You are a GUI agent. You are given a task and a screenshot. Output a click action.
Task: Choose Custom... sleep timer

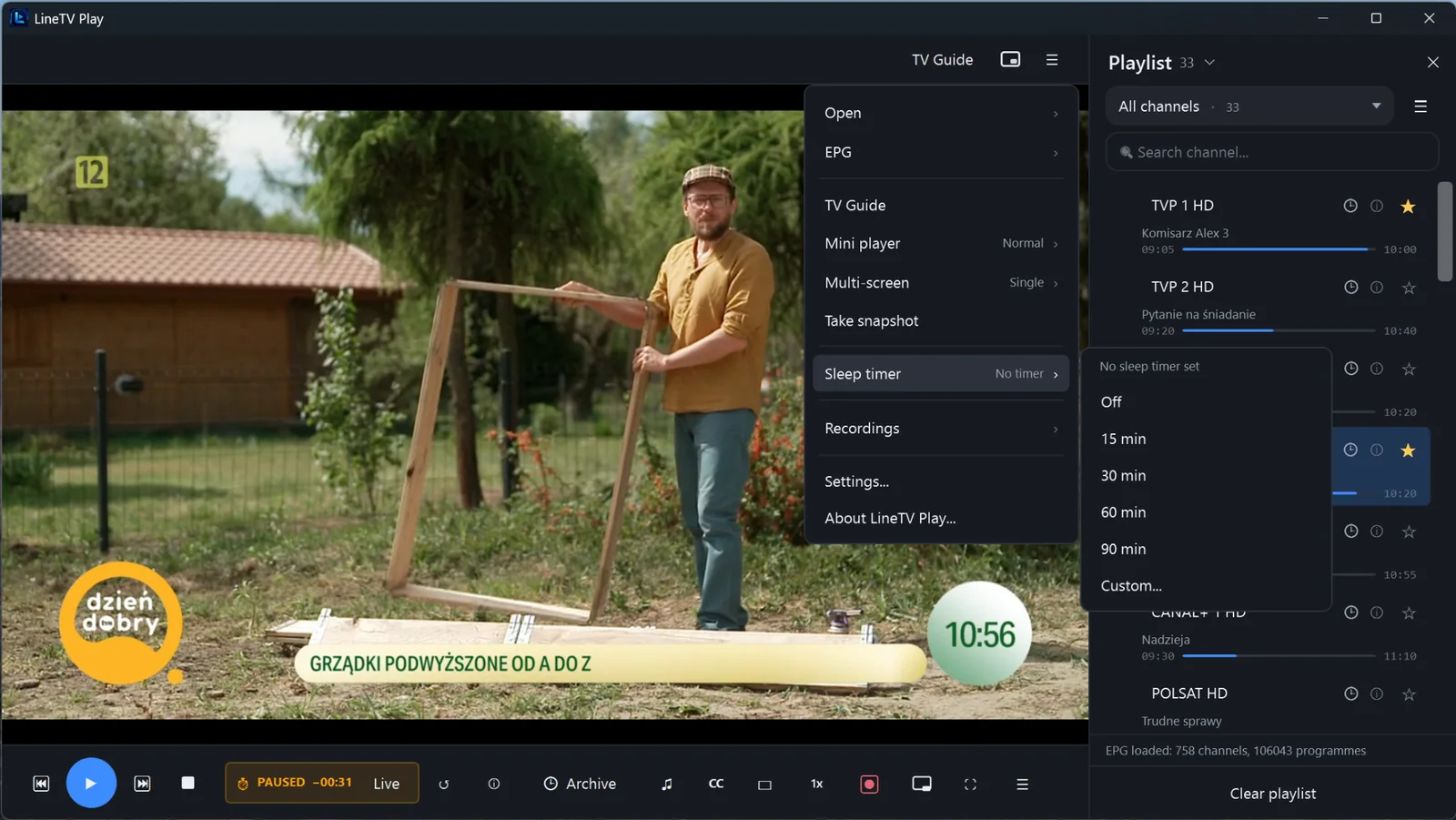coord(1206,585)
